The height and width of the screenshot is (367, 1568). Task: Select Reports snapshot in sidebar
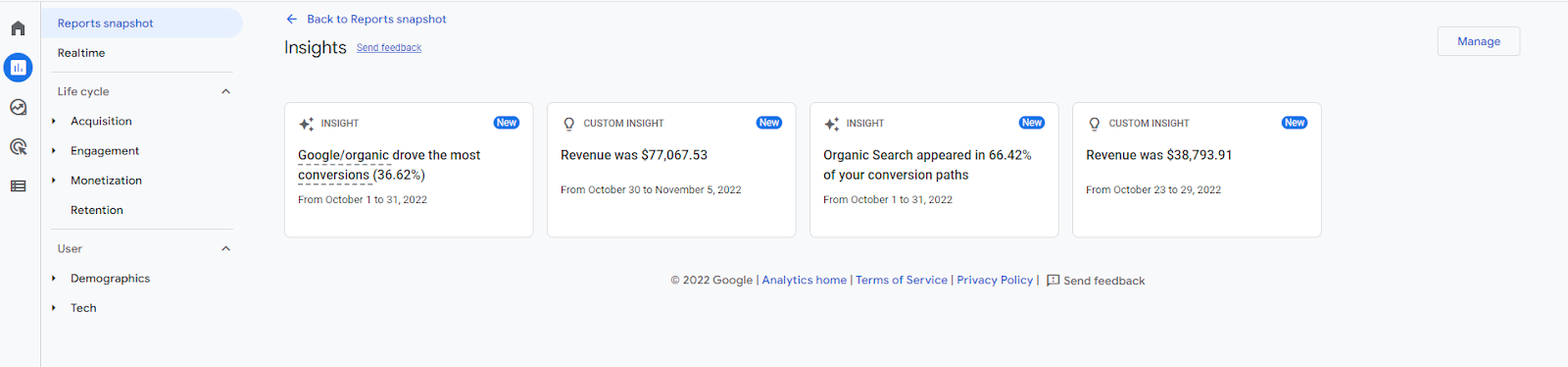[x=142, y=24]
